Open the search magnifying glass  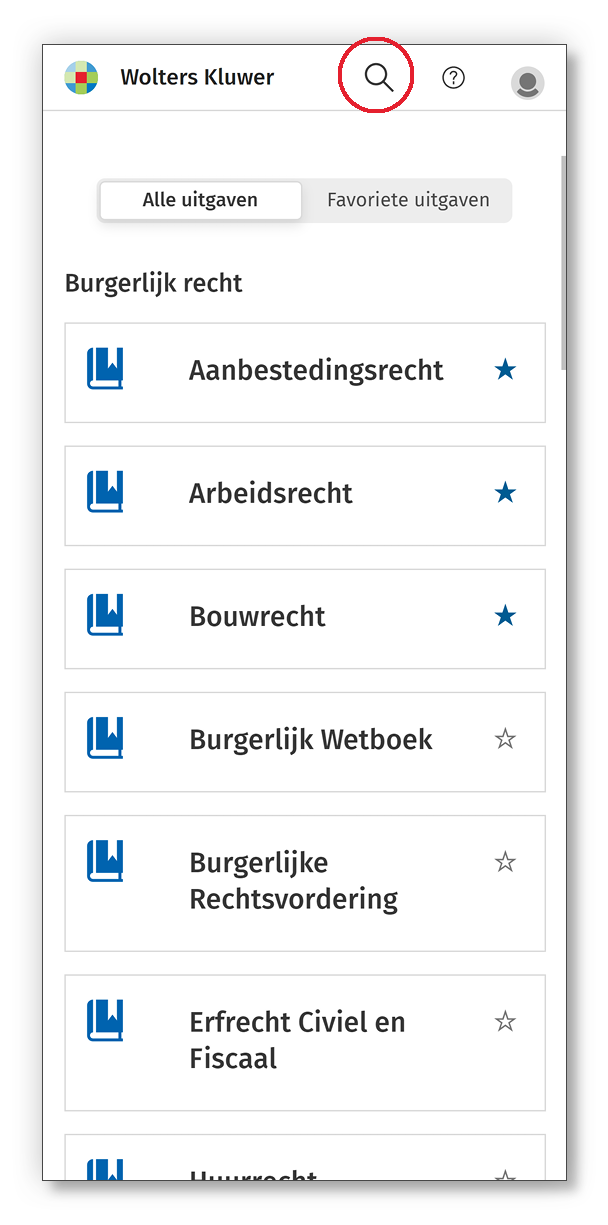tap(378, 77)
